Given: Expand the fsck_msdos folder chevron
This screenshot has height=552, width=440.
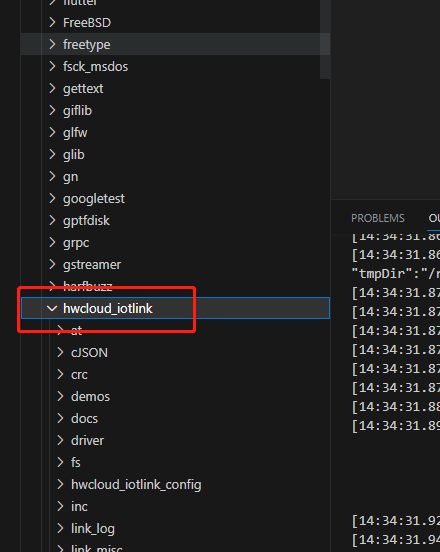Looking at the screenshot, I should pyautogui.click(x=52, y=66).
